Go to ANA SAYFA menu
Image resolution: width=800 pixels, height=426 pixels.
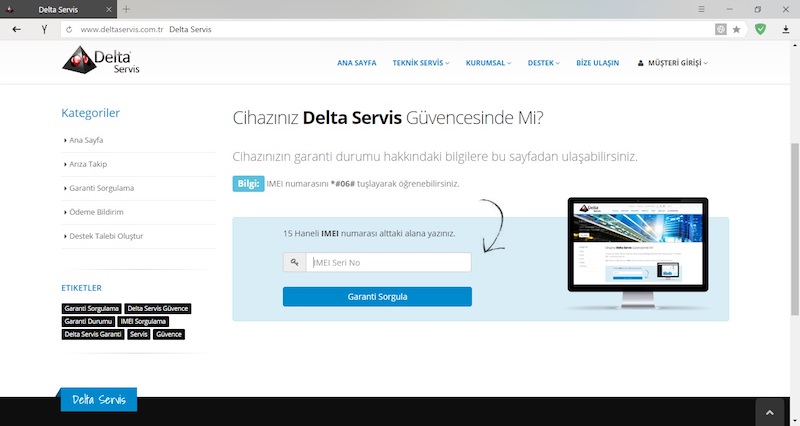point(357,63)
